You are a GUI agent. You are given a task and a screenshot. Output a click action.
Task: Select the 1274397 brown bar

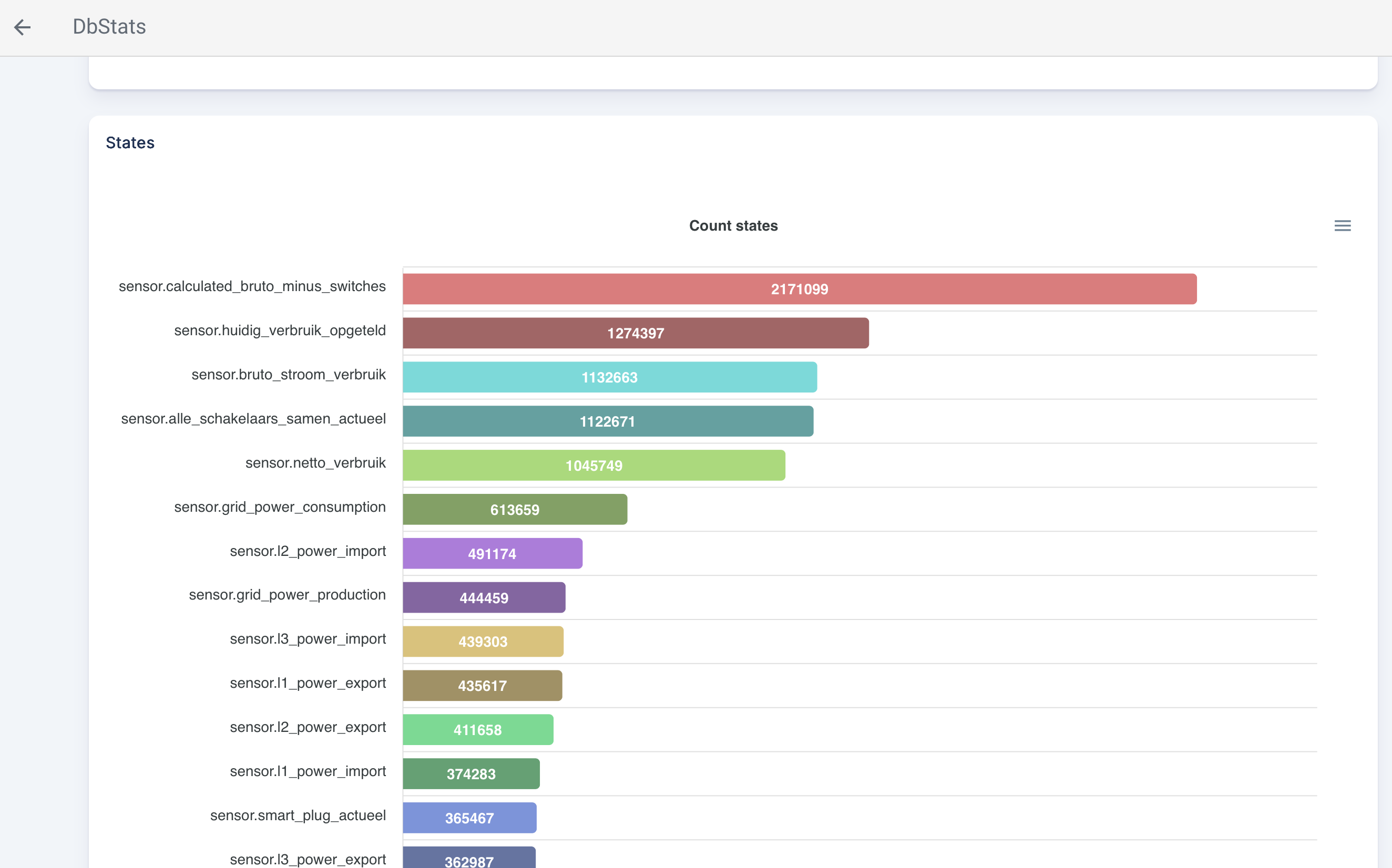(635, 333)
